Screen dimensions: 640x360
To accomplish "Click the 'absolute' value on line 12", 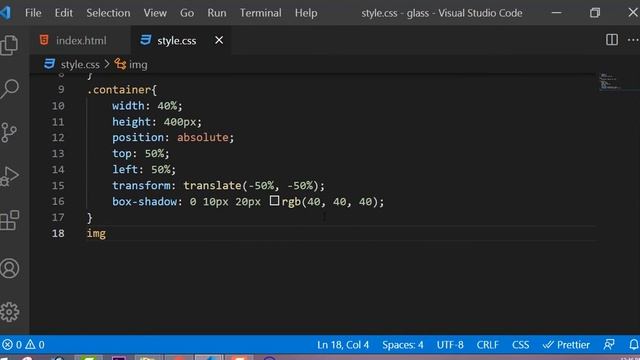I will pos(202,138).
